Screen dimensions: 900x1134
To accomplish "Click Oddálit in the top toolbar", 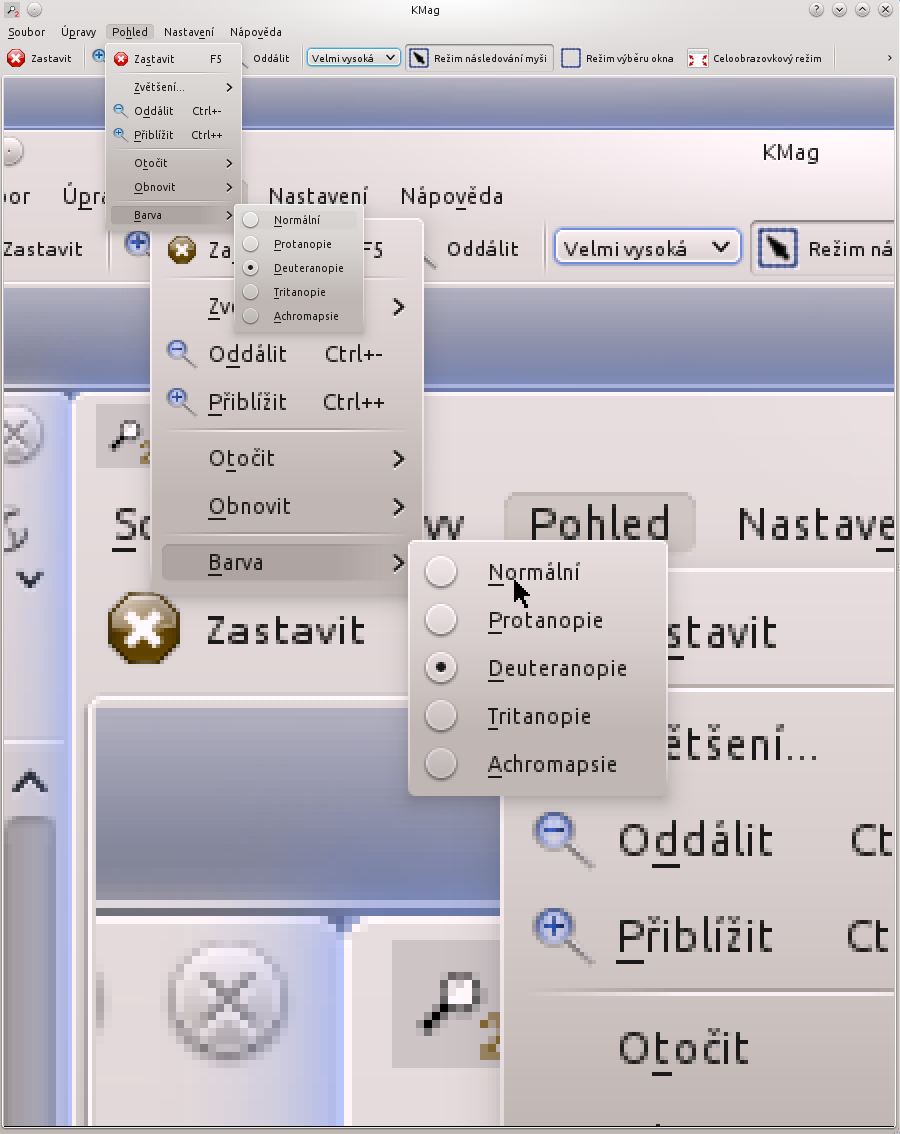I will click(x=271, y=59).
